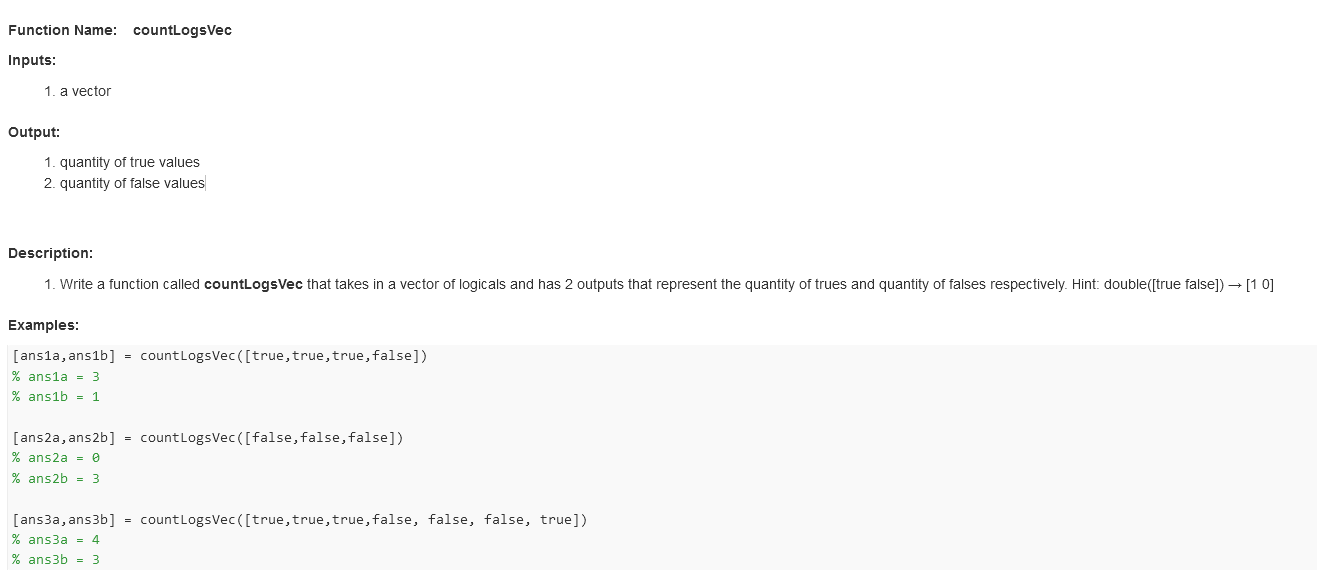Screen dimensions: 1317x588
Task: Click the Description: section heading
Action: (50, 253)
